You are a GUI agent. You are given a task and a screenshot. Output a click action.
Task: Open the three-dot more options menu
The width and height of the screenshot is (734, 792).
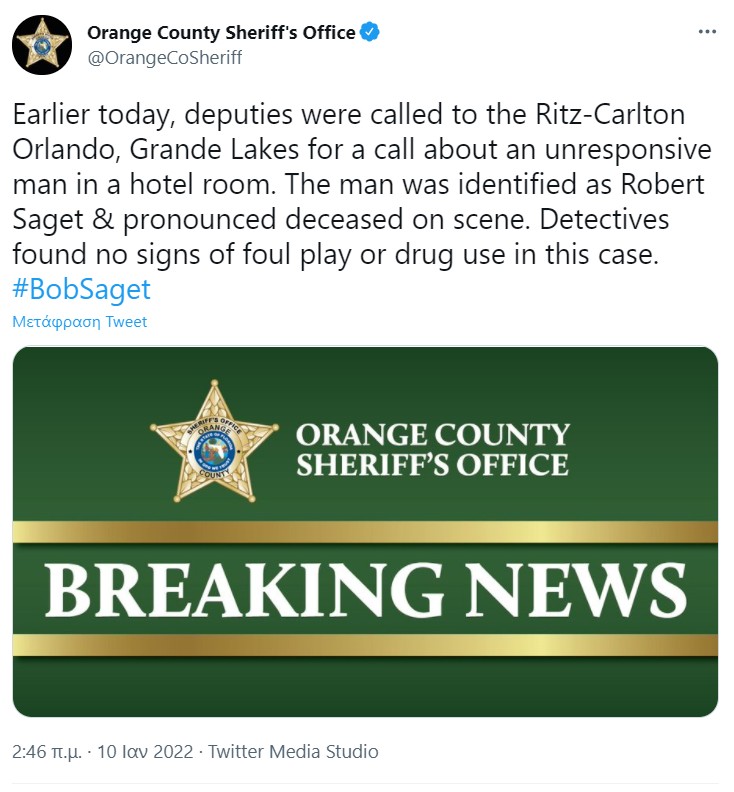tap(707, 32)
